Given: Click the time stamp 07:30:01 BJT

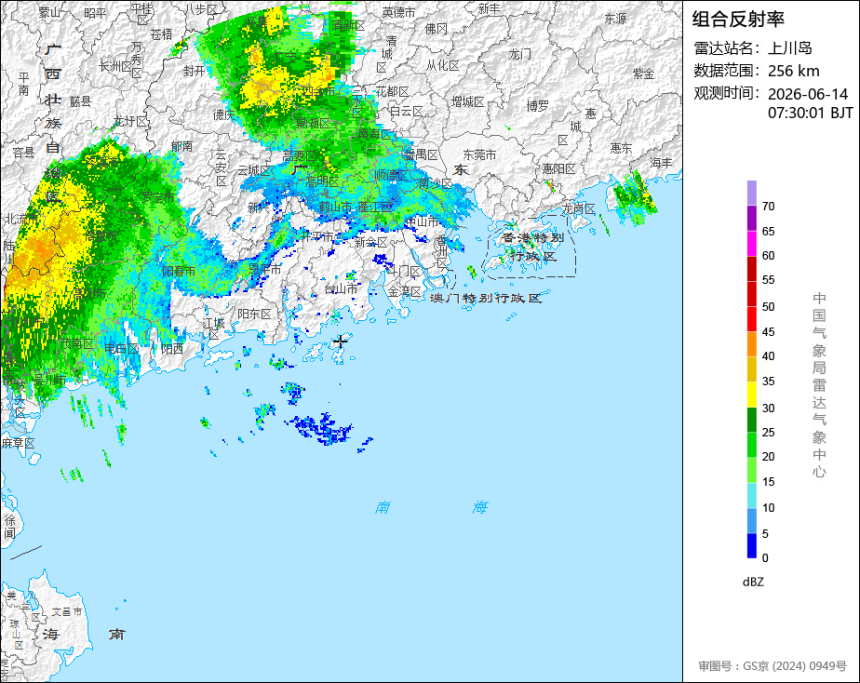Looking at the screenshot, I should click(811, 113).
